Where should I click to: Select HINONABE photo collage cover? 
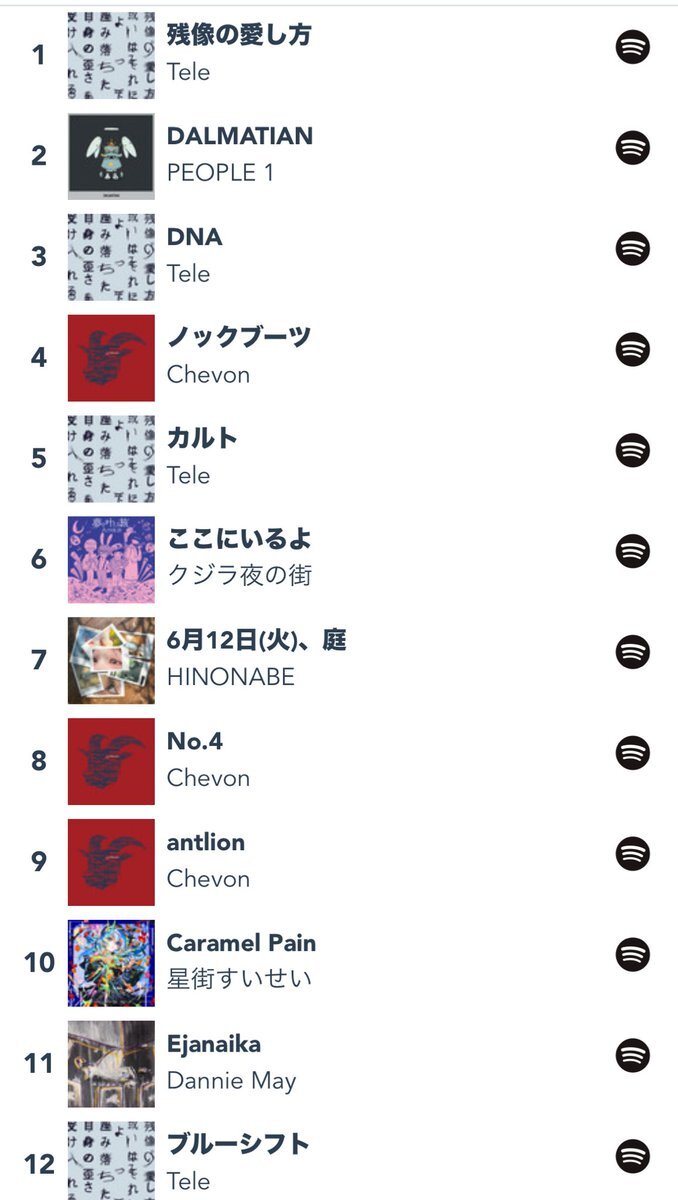[111, 660]
